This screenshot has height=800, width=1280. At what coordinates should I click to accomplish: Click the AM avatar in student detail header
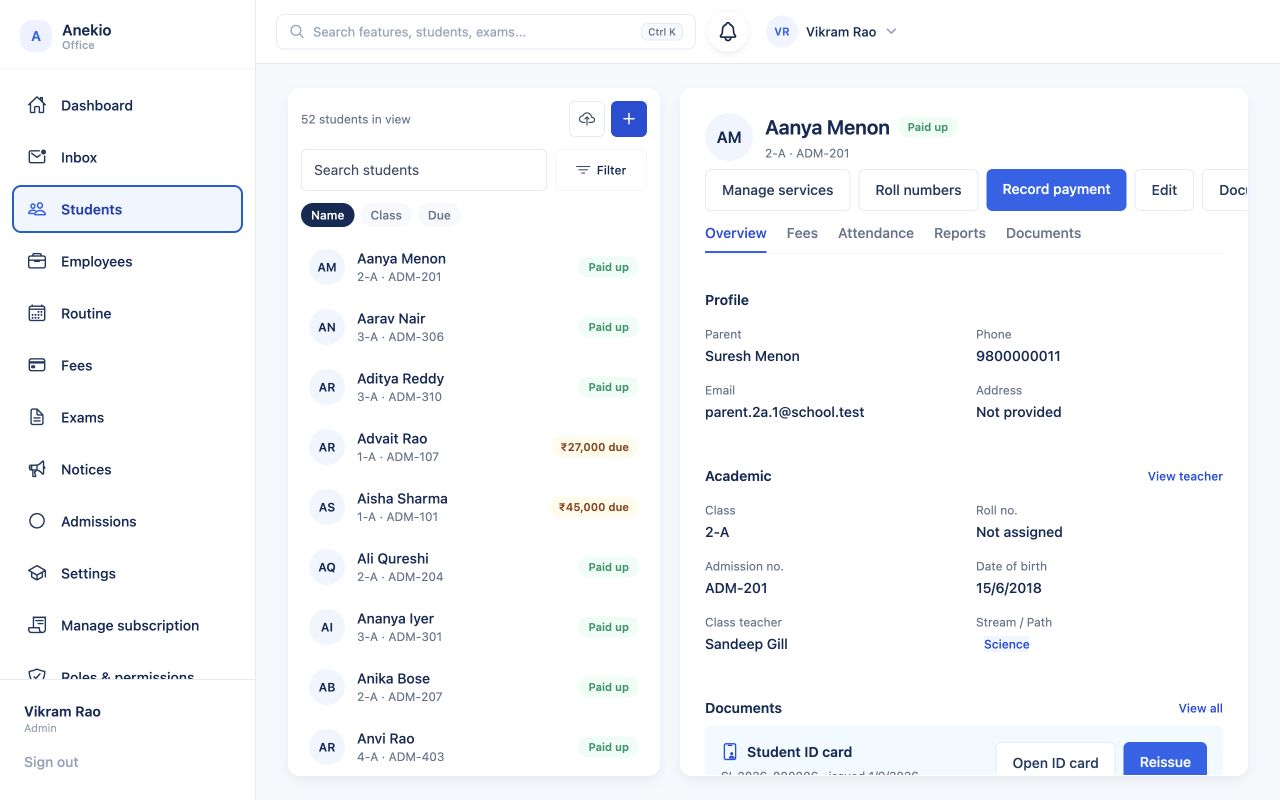click(729, 138)
